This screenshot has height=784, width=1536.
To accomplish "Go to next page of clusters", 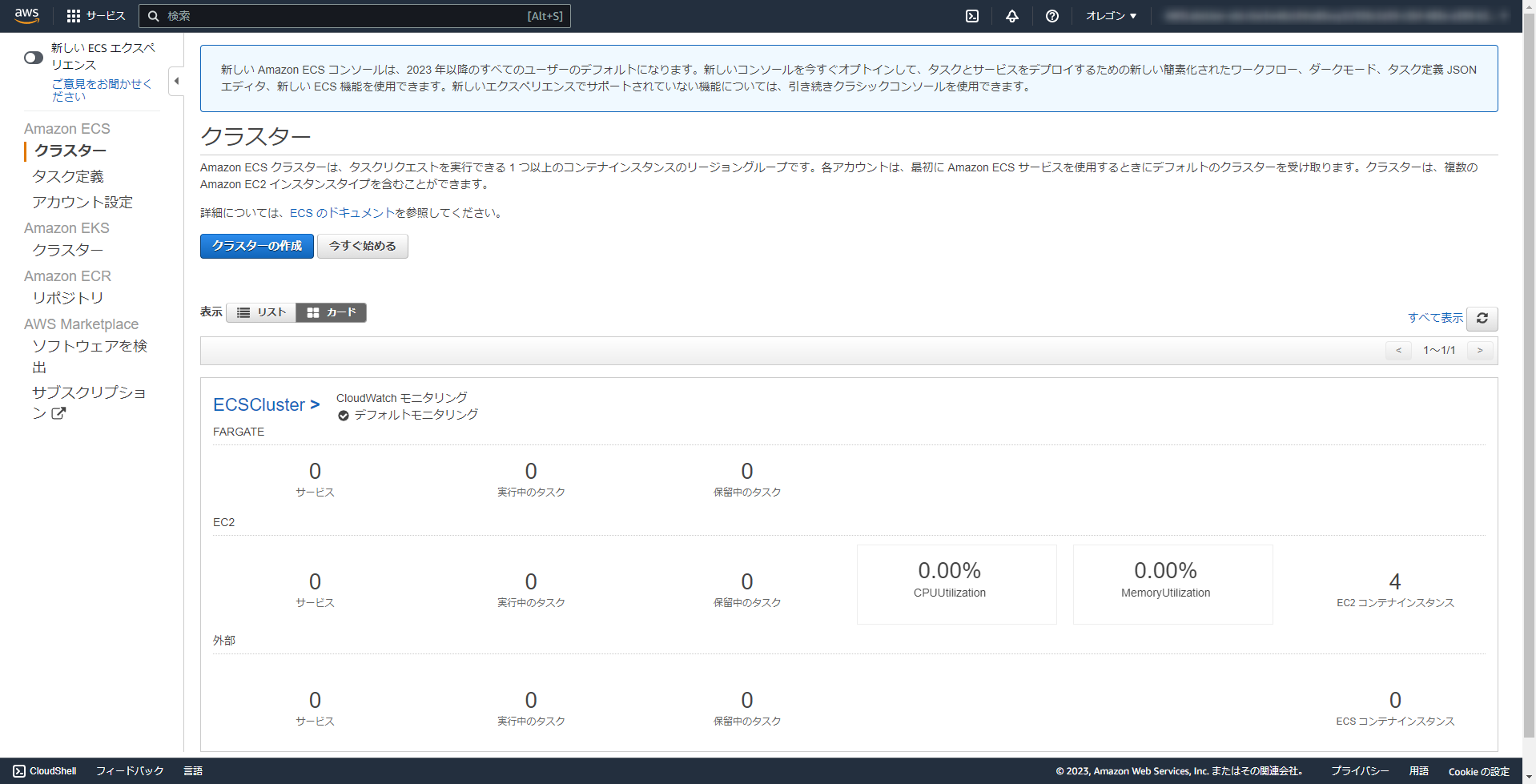I will coord(1479,350).
